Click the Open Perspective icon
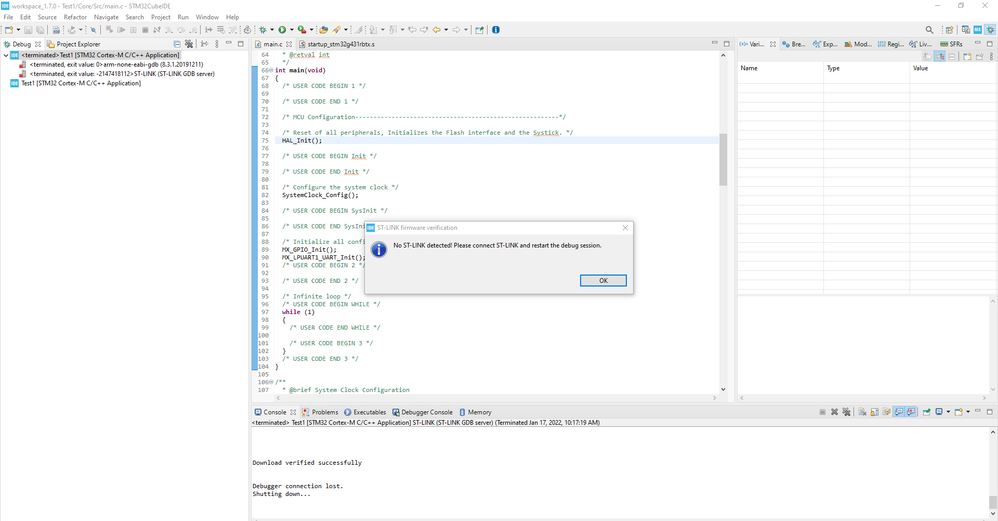998x521 pixels. point(949,30)
